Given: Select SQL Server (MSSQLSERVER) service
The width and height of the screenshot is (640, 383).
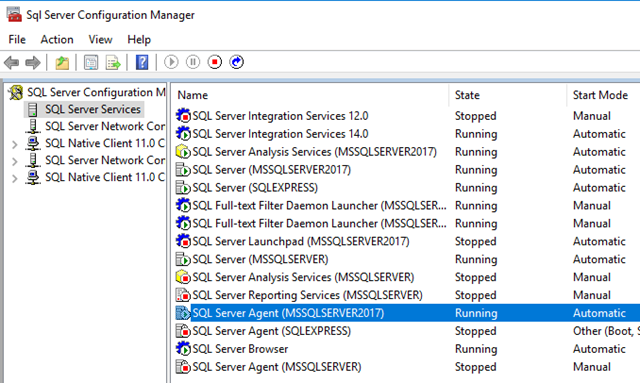Looking at the screenshot, I should click(x=260, y=259).
